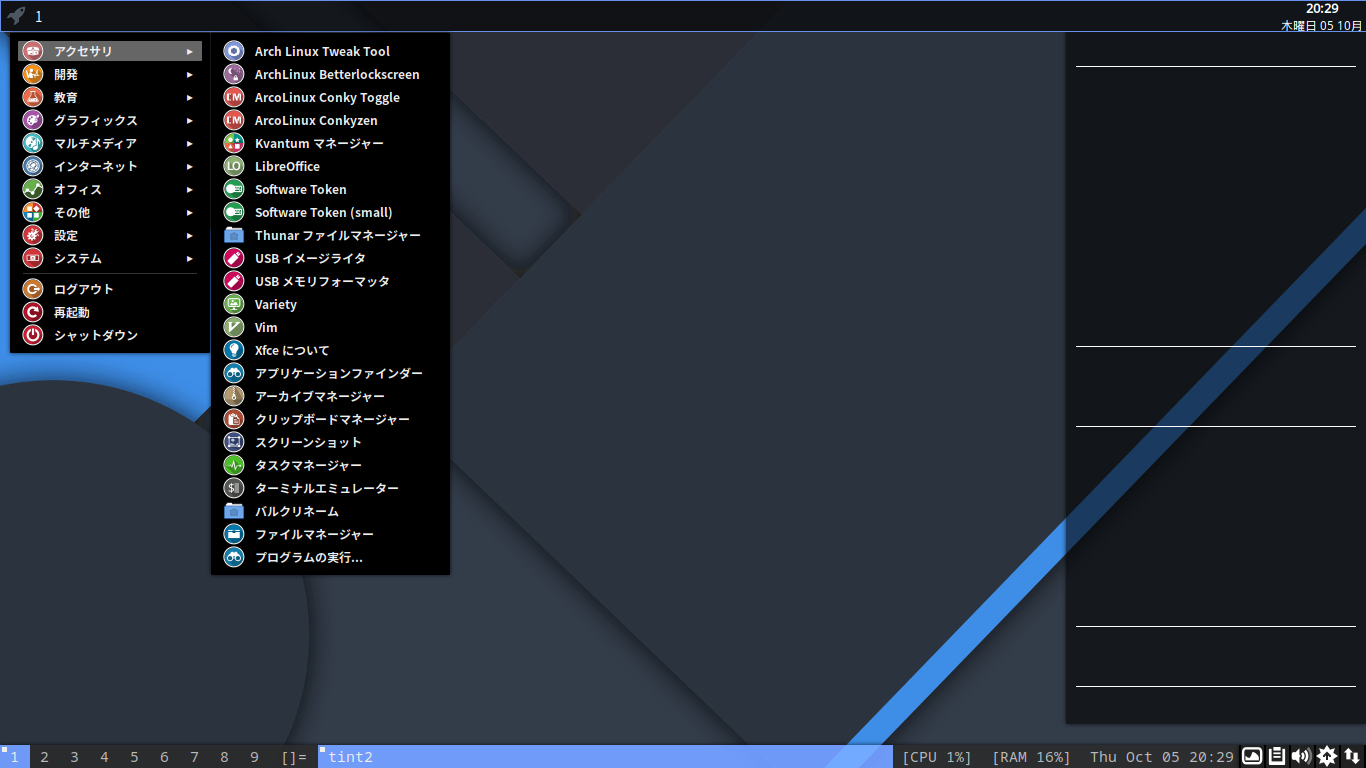Expand the その他 submenu arrow

pyautogui.click(x=189, y=213)
